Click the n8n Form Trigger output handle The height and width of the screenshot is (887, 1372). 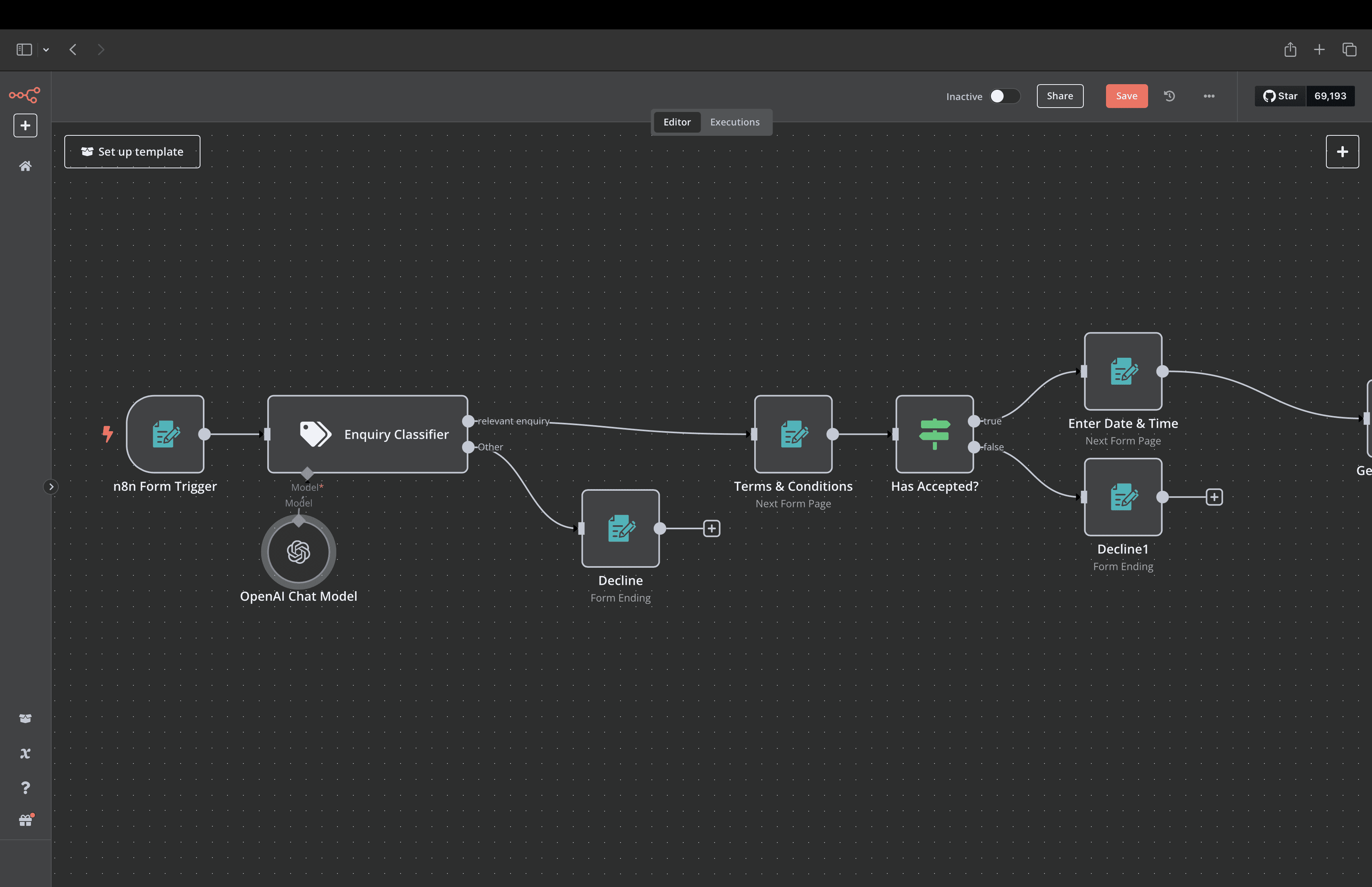[x=204, y=434]
